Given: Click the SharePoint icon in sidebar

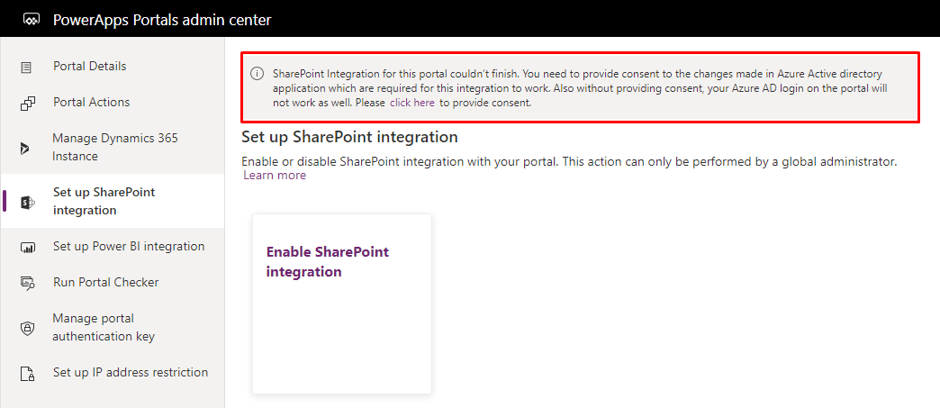Looking at the screenshot, I should [x=28, y=203].
